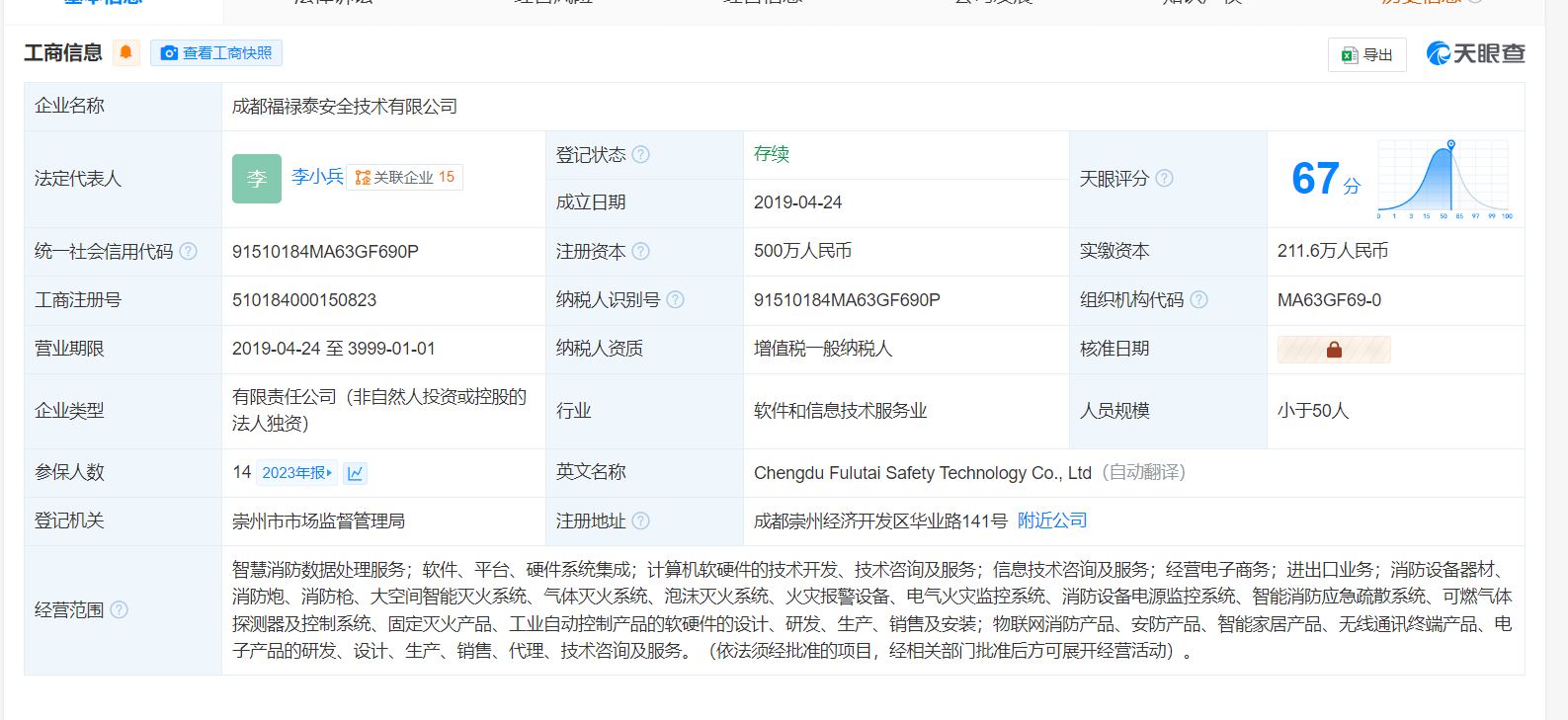
Task: Click help icon next to 登记状态
Action: 641,154
